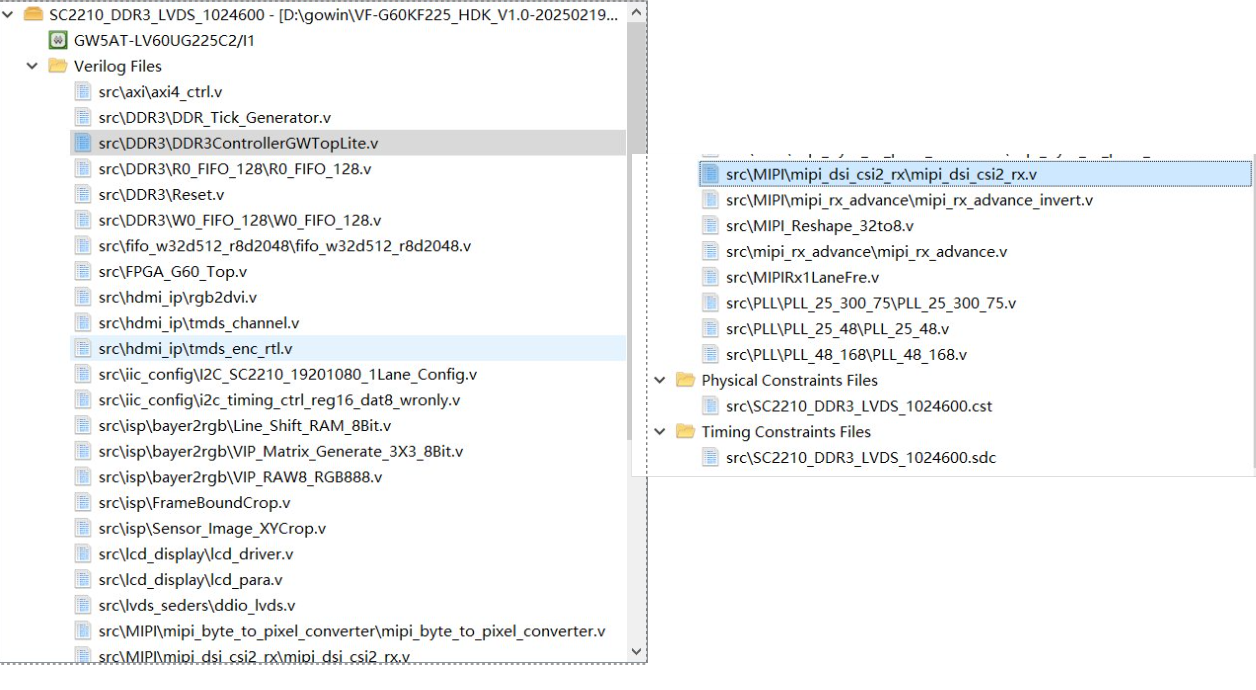
Task: Select src\hdmi_ip\tmds_enc_rtl.v file
Action: click(195, 349)
